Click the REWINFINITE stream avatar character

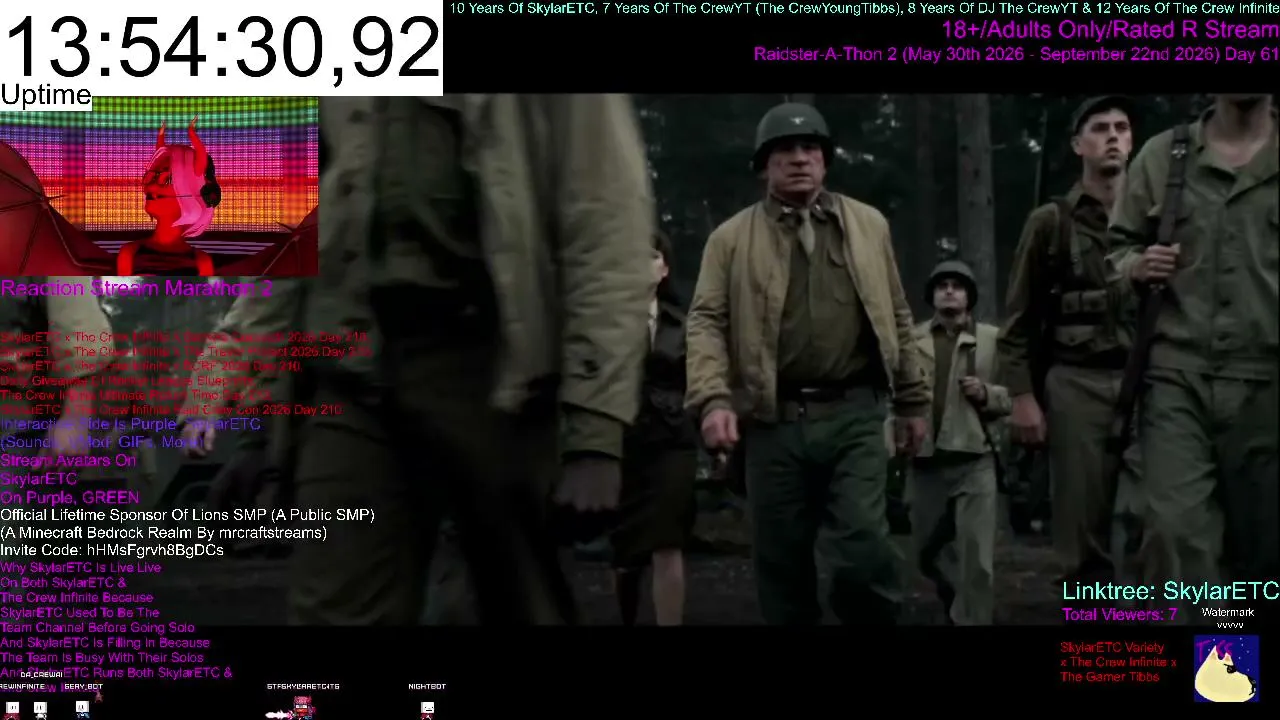13,708
